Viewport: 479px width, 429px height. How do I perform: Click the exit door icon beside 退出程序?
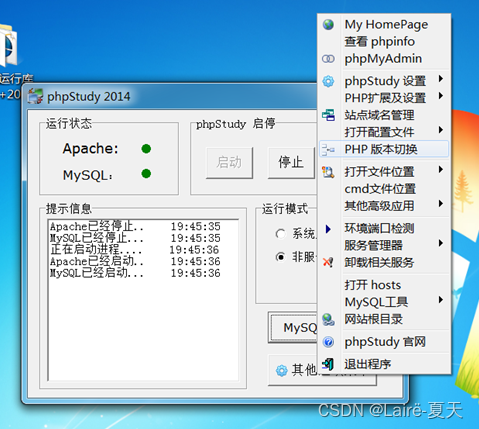click(328, 364)
